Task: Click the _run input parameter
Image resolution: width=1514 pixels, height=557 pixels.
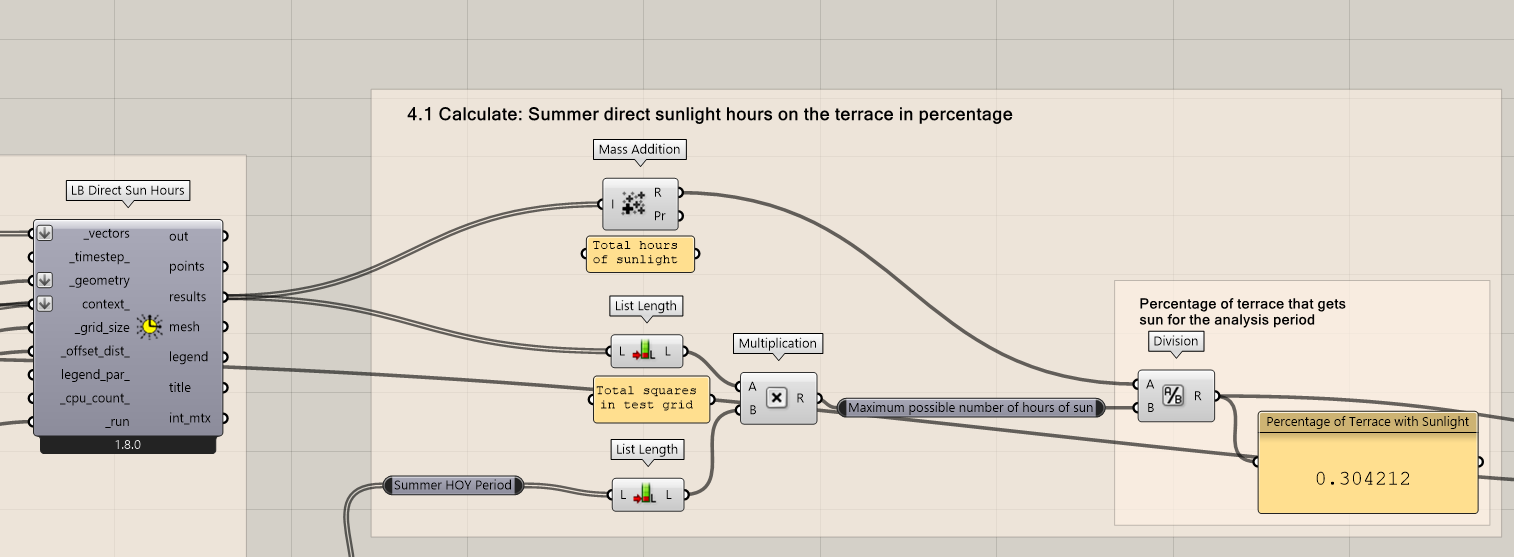Action: [x=117, y=421]
